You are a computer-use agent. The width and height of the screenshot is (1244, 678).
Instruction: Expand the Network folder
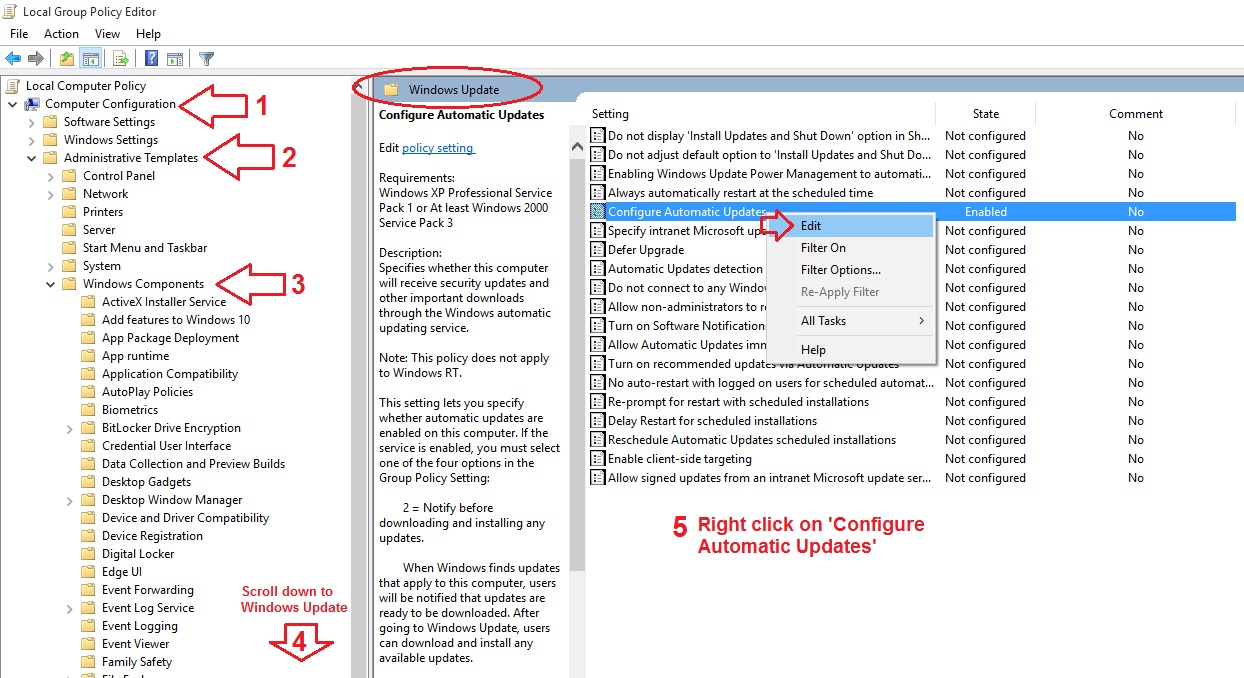[x=51, y=194]
